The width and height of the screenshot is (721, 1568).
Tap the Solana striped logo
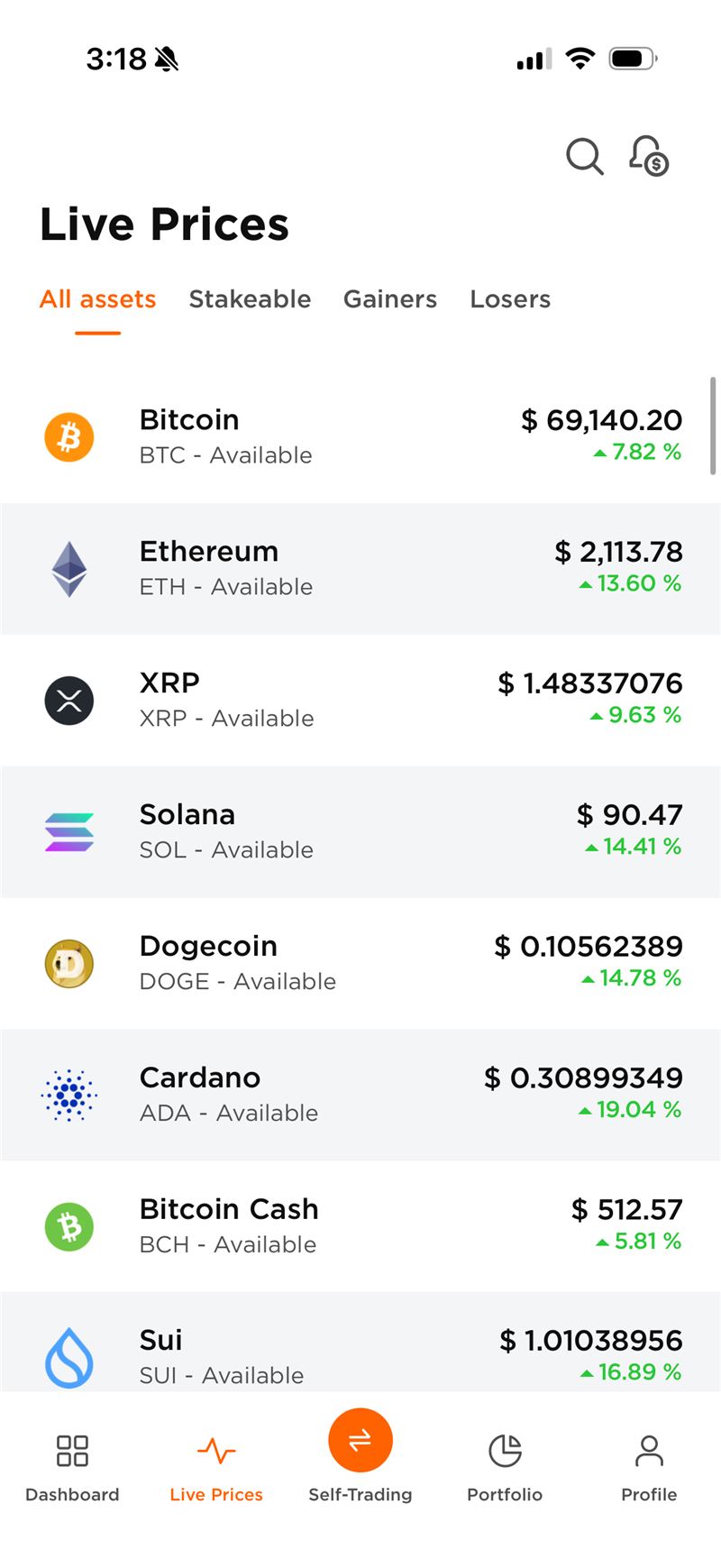pos(69,832)
